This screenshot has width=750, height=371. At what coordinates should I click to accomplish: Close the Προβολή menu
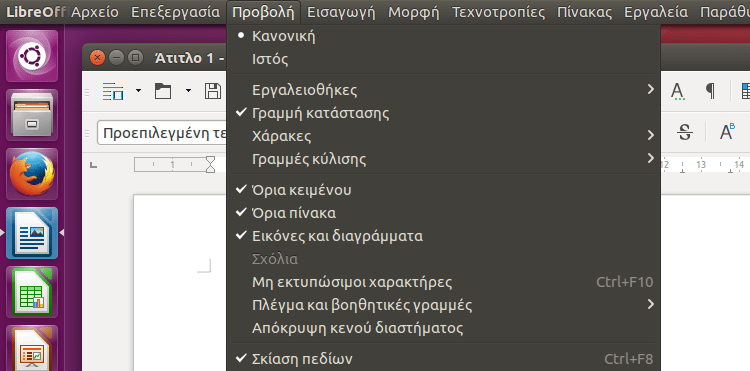264,12
